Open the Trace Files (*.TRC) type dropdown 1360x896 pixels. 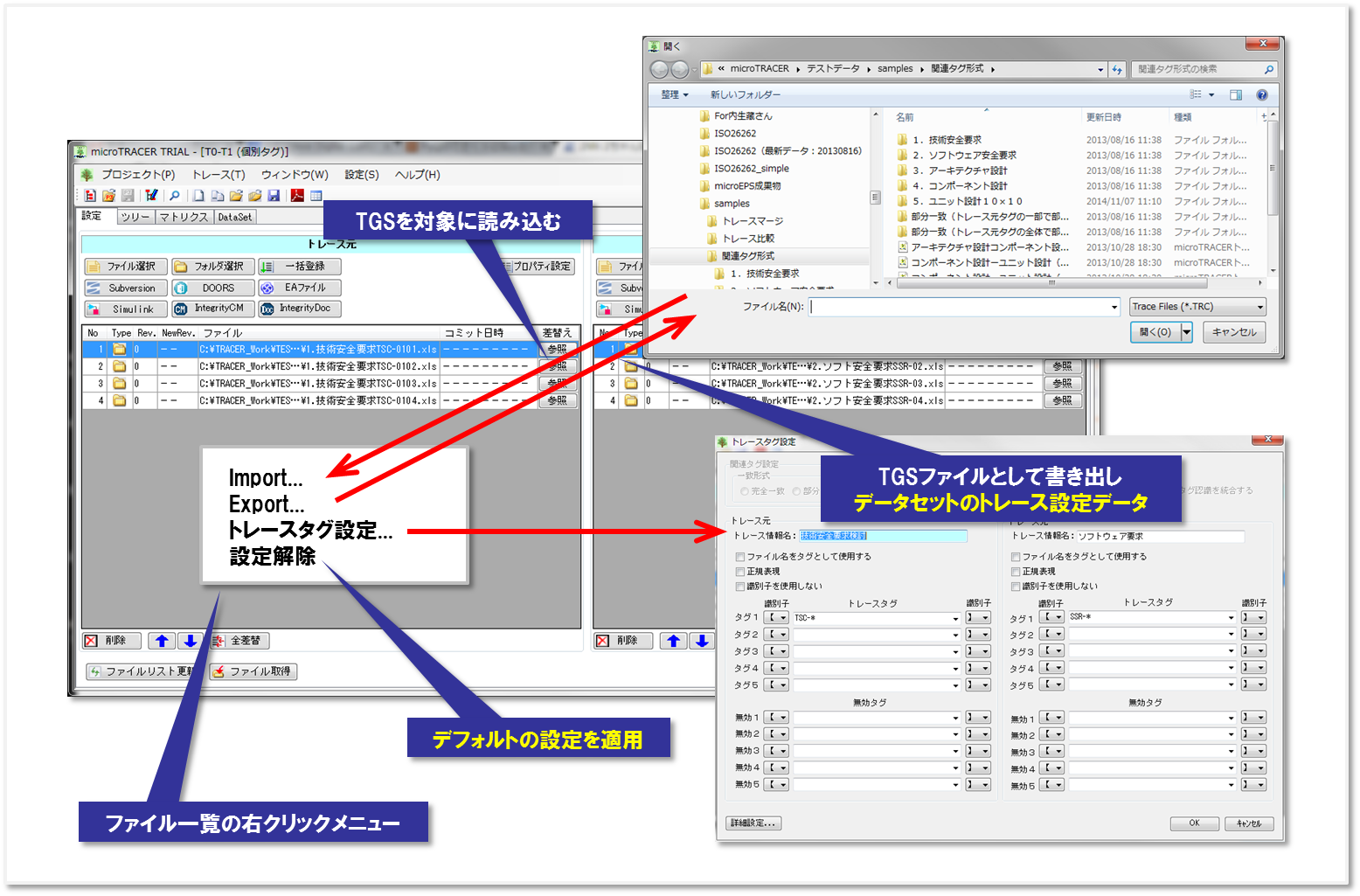[1197, 307]
